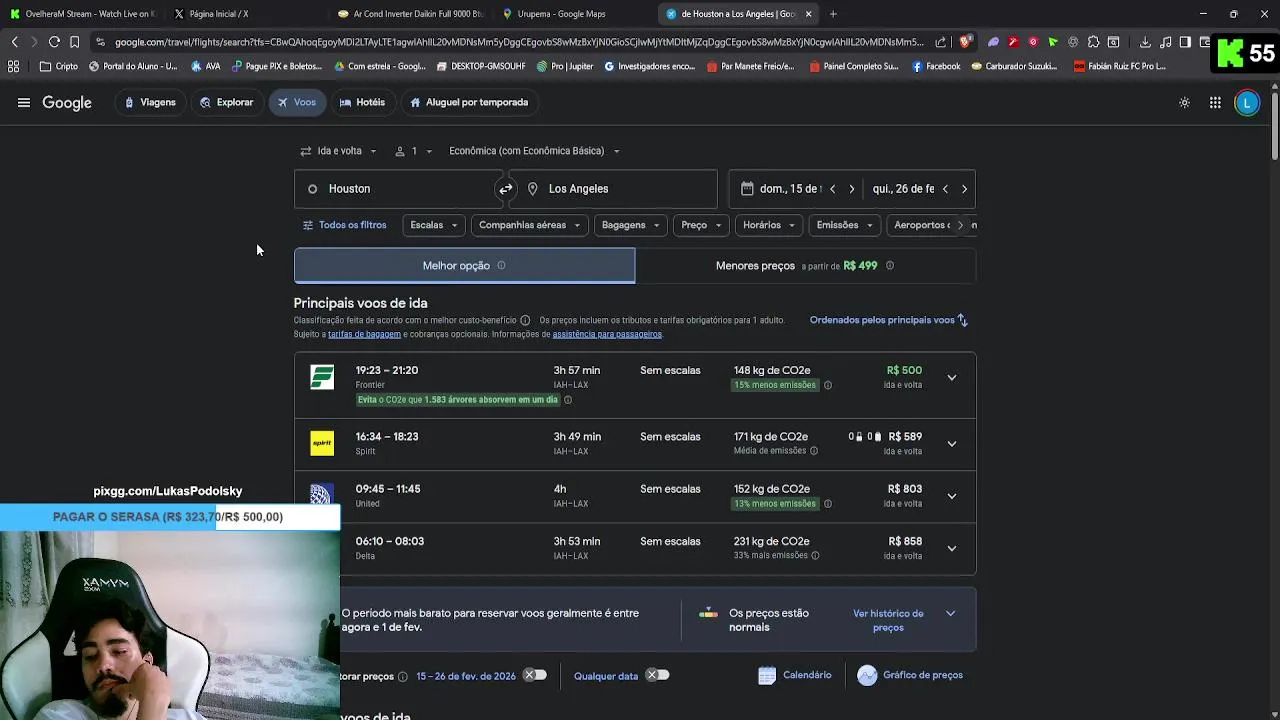Show previous departure date
Image resolution: width=1280 pixels, height=720 pixels.
pyautogui.click(x=832, y=189)
